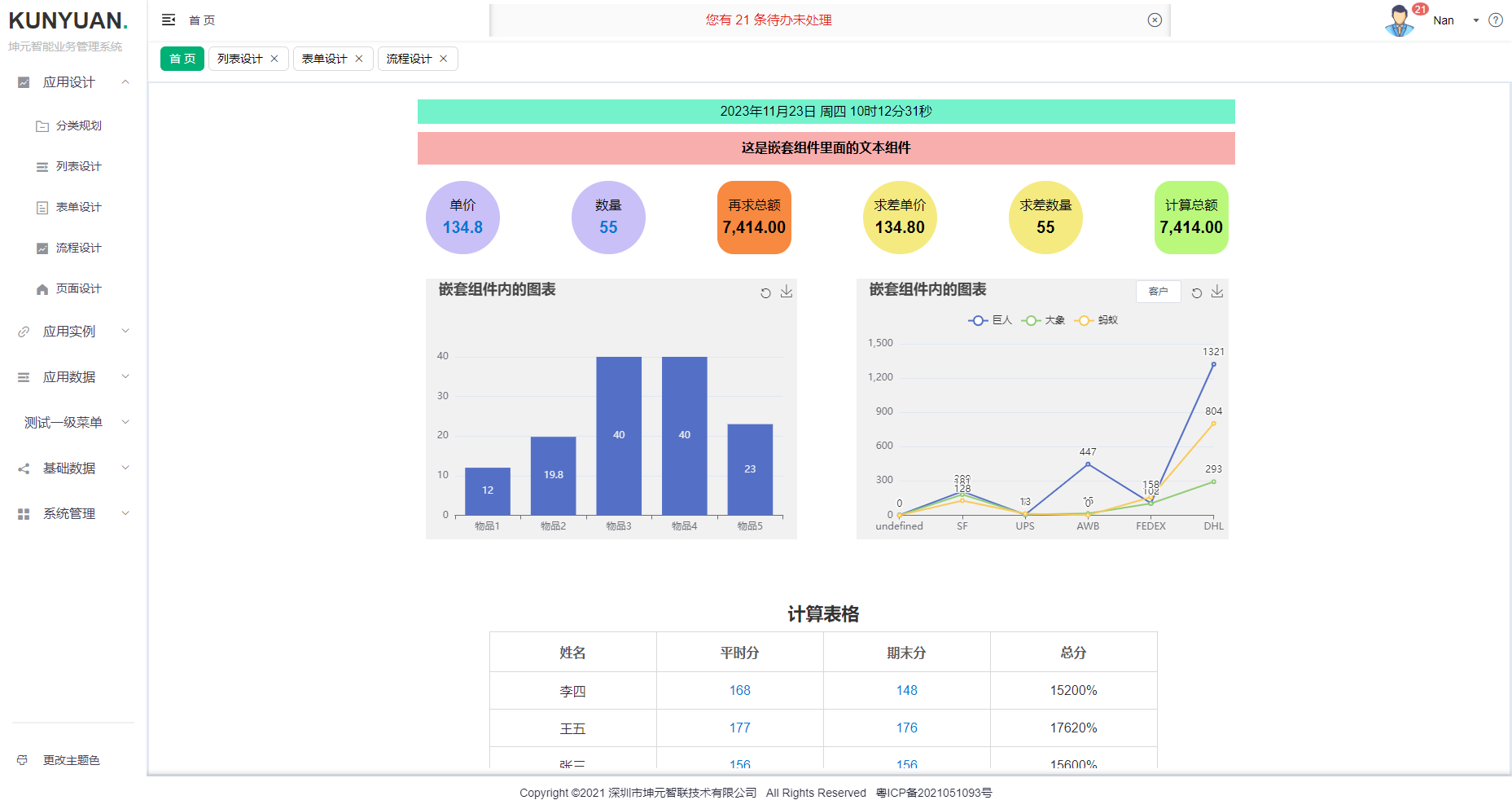1512x809 pixels.
Task: Click the 21 notification badge
Action: tap(1420, 9)
